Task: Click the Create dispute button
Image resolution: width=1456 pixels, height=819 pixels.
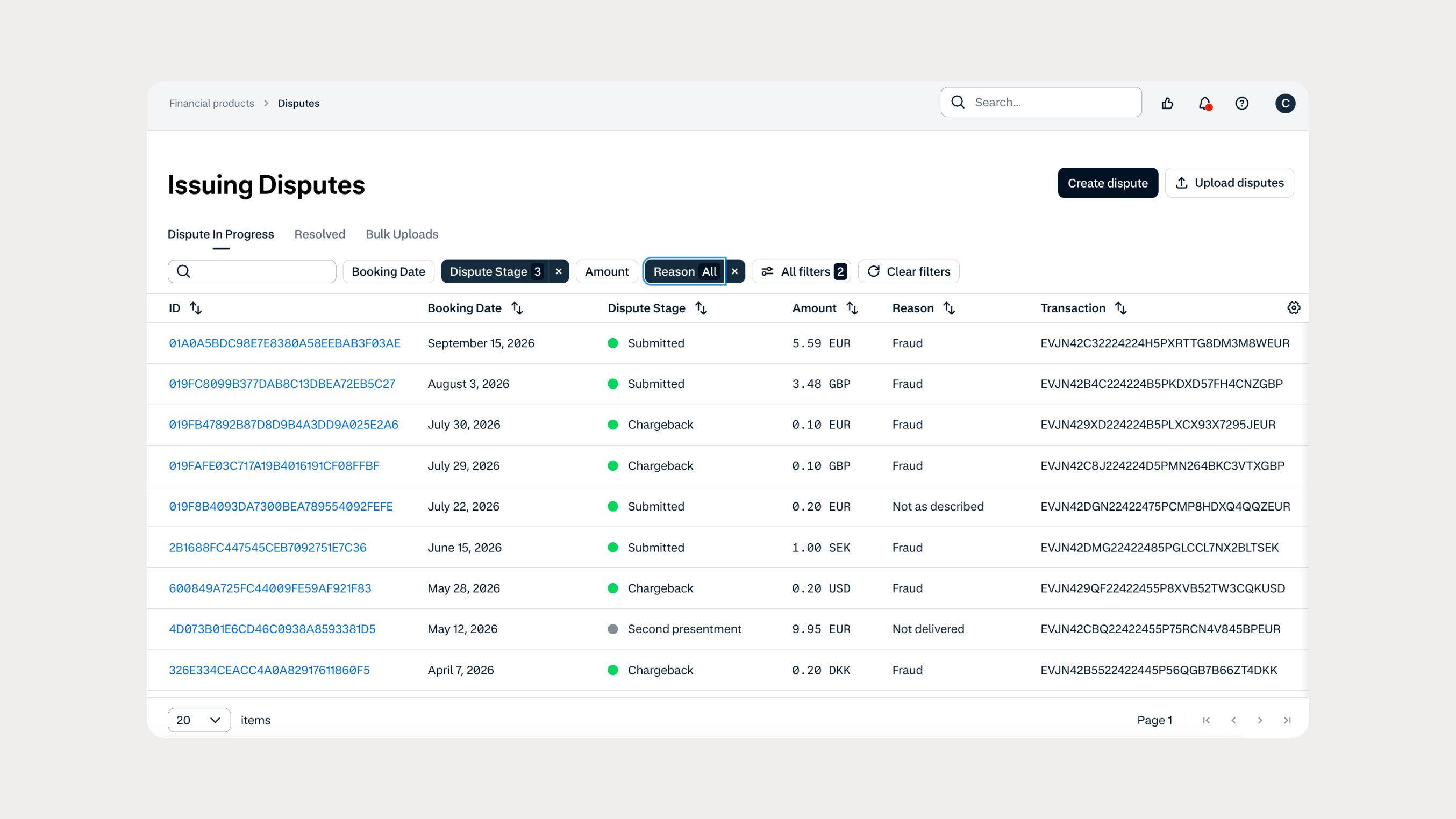Action: pos(1107,183)
